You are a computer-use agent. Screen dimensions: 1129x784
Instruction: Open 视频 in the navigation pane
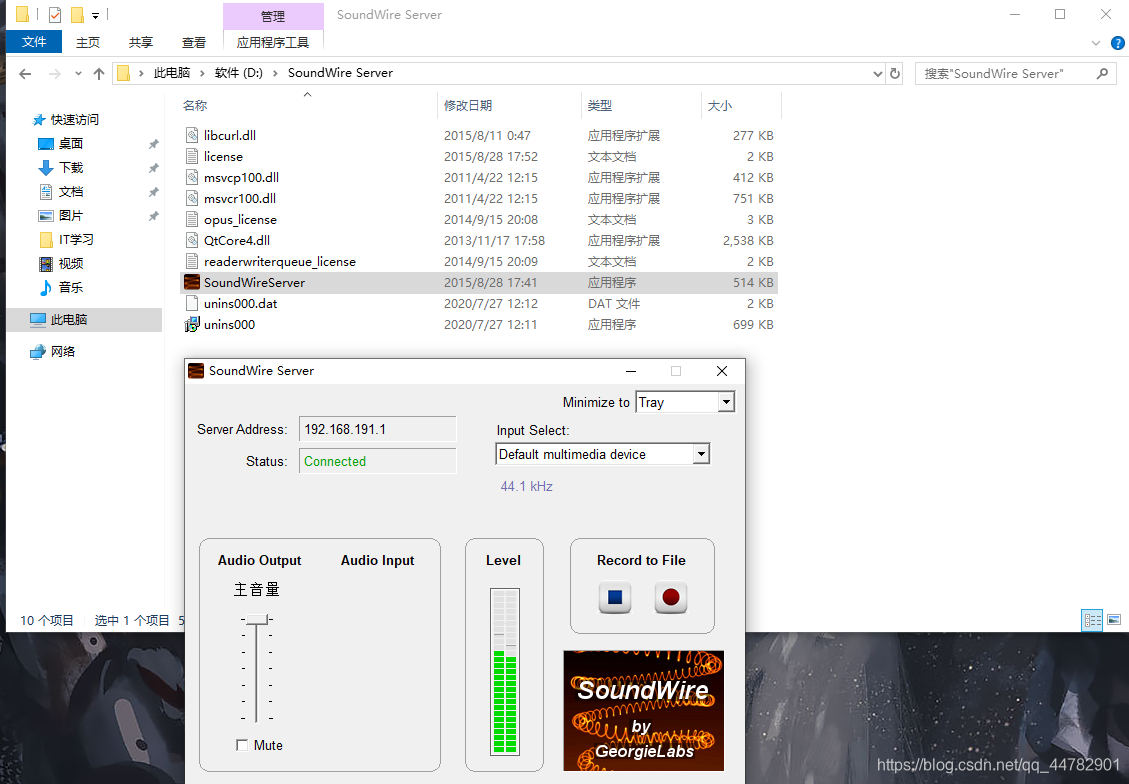coord(71,263)
